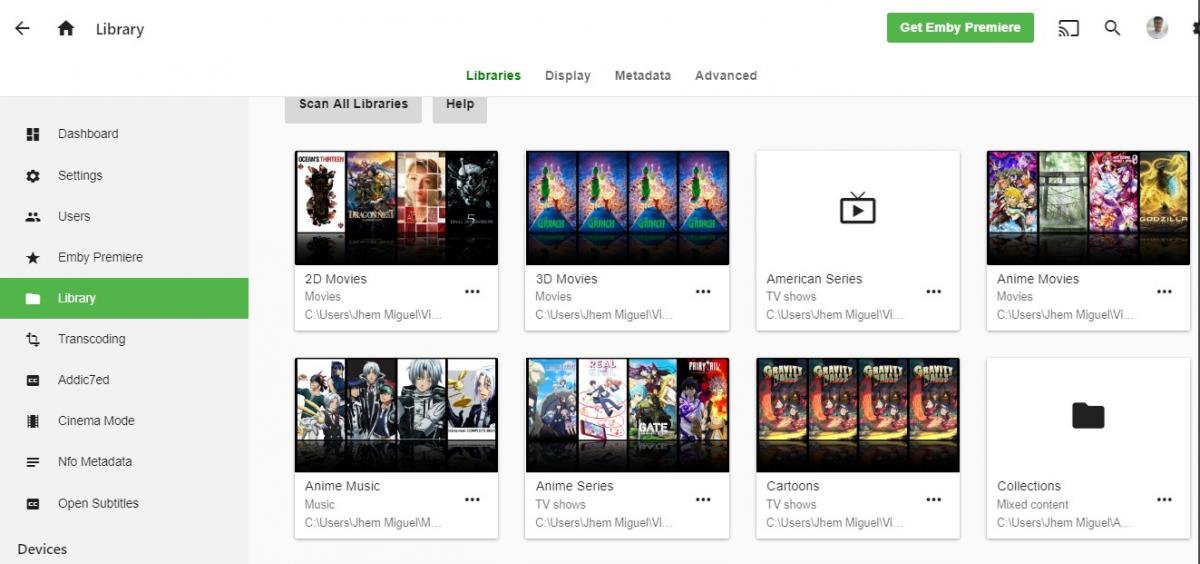Click the Devices section heading
This screenshot has width=1200, height=564.
[42, 549]
